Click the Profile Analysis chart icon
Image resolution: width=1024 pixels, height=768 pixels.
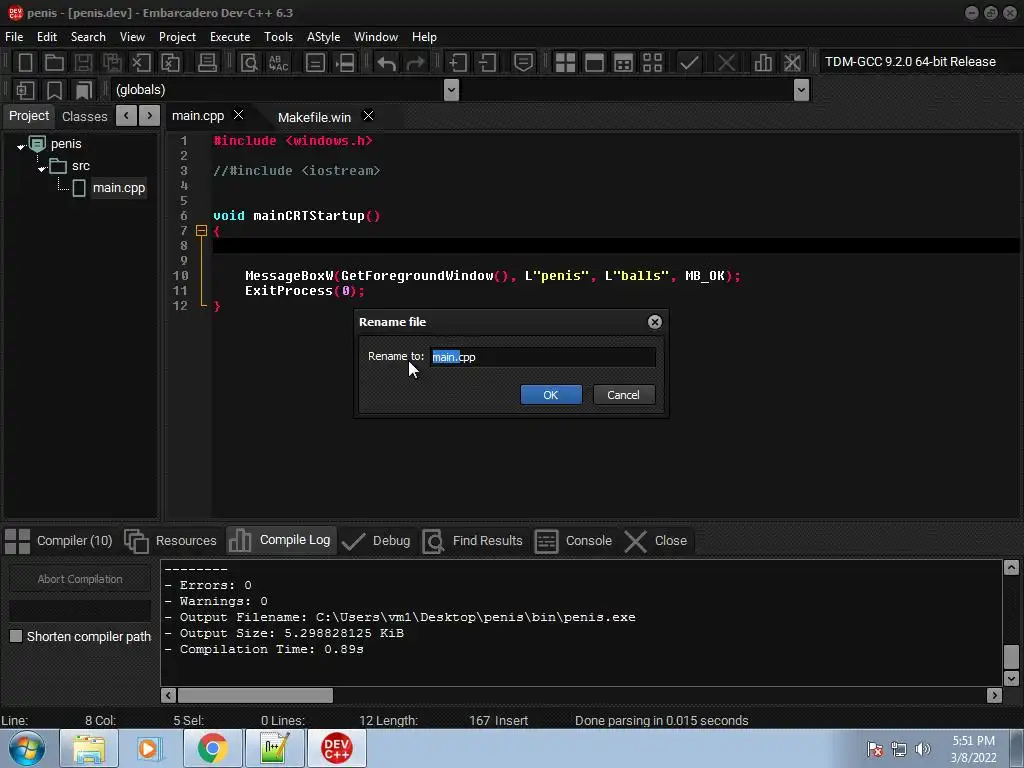point(763,62)
